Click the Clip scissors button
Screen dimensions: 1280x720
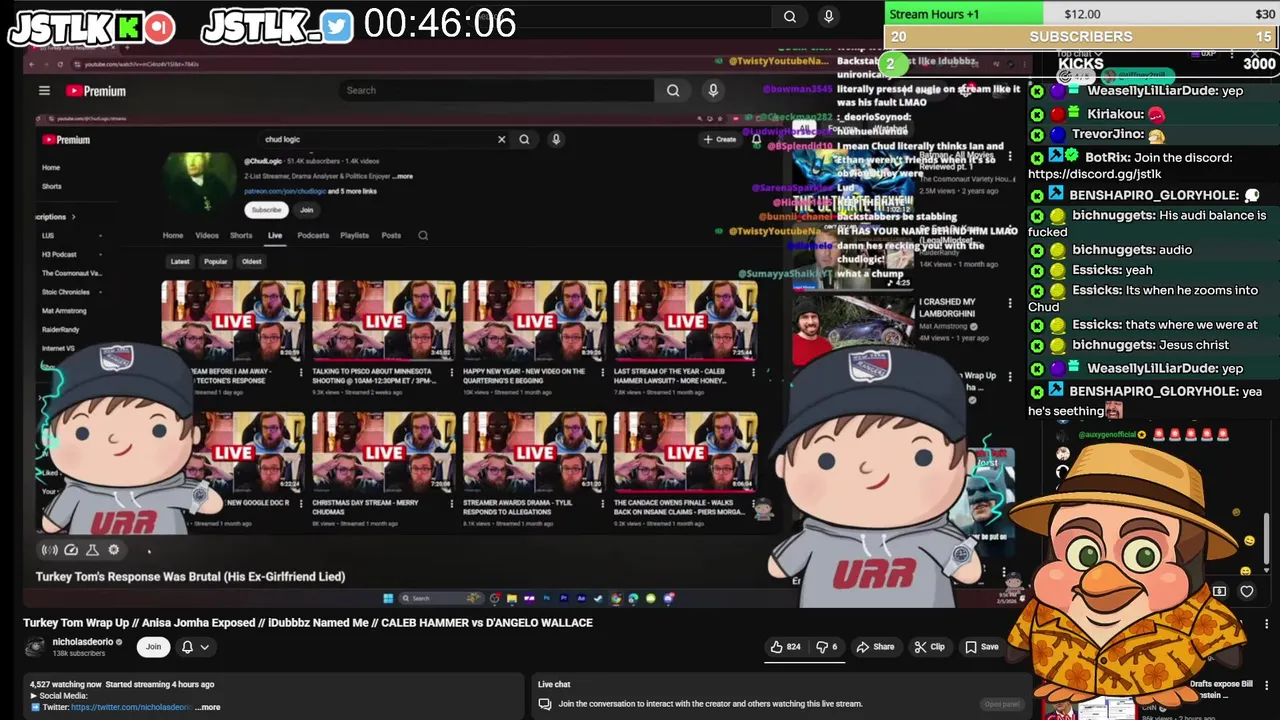pos(929,647)
